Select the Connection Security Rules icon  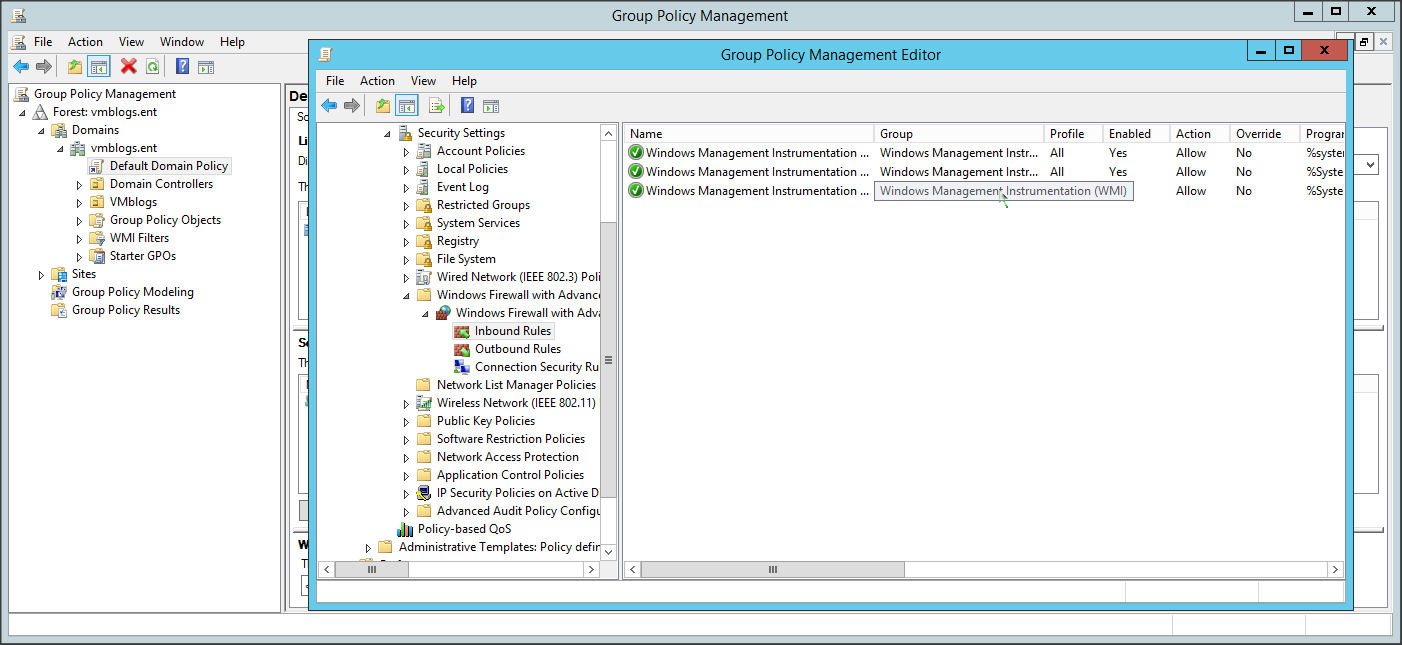click(x=462, y=367)
